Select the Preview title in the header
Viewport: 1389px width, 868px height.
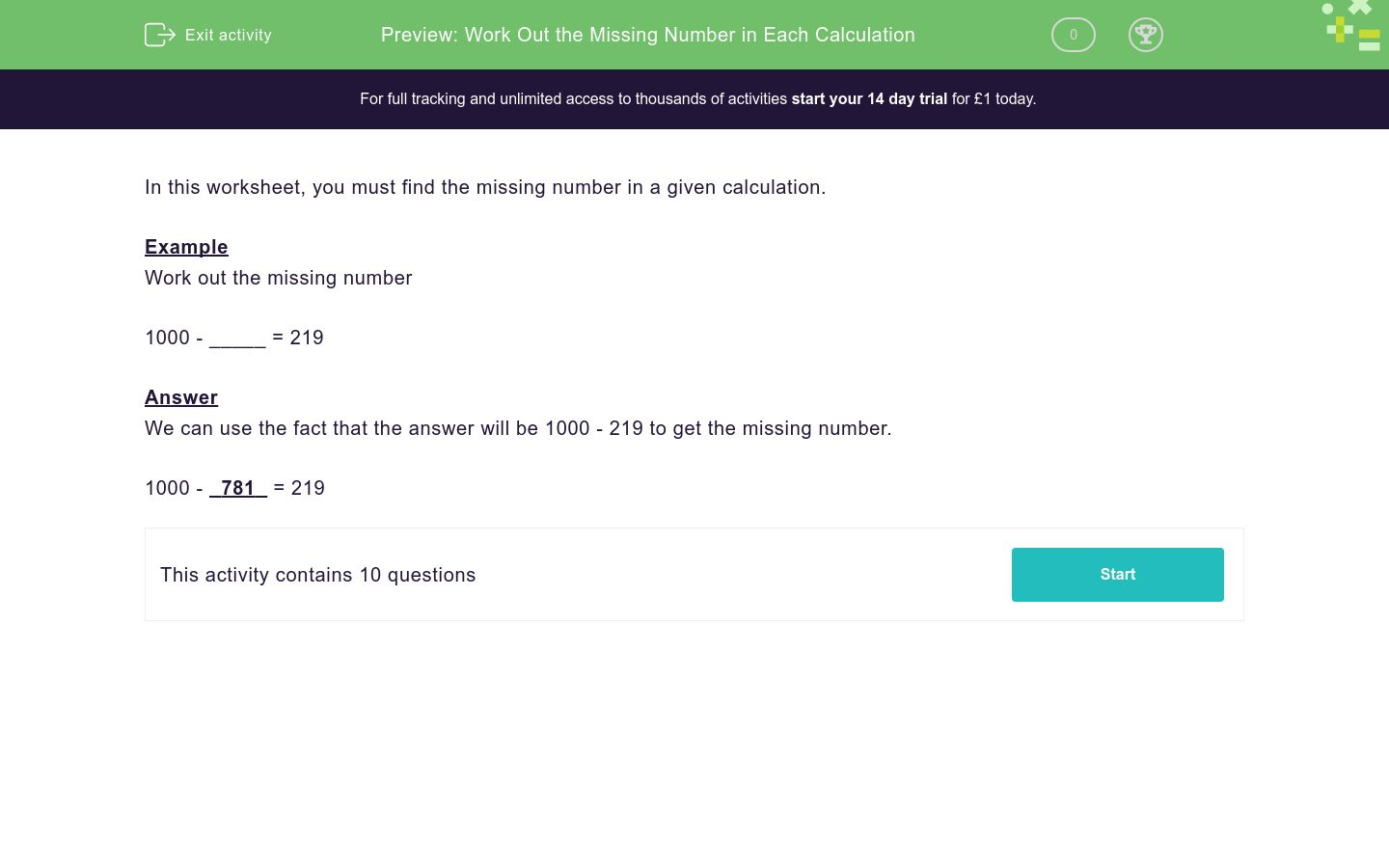click(647, 35)
